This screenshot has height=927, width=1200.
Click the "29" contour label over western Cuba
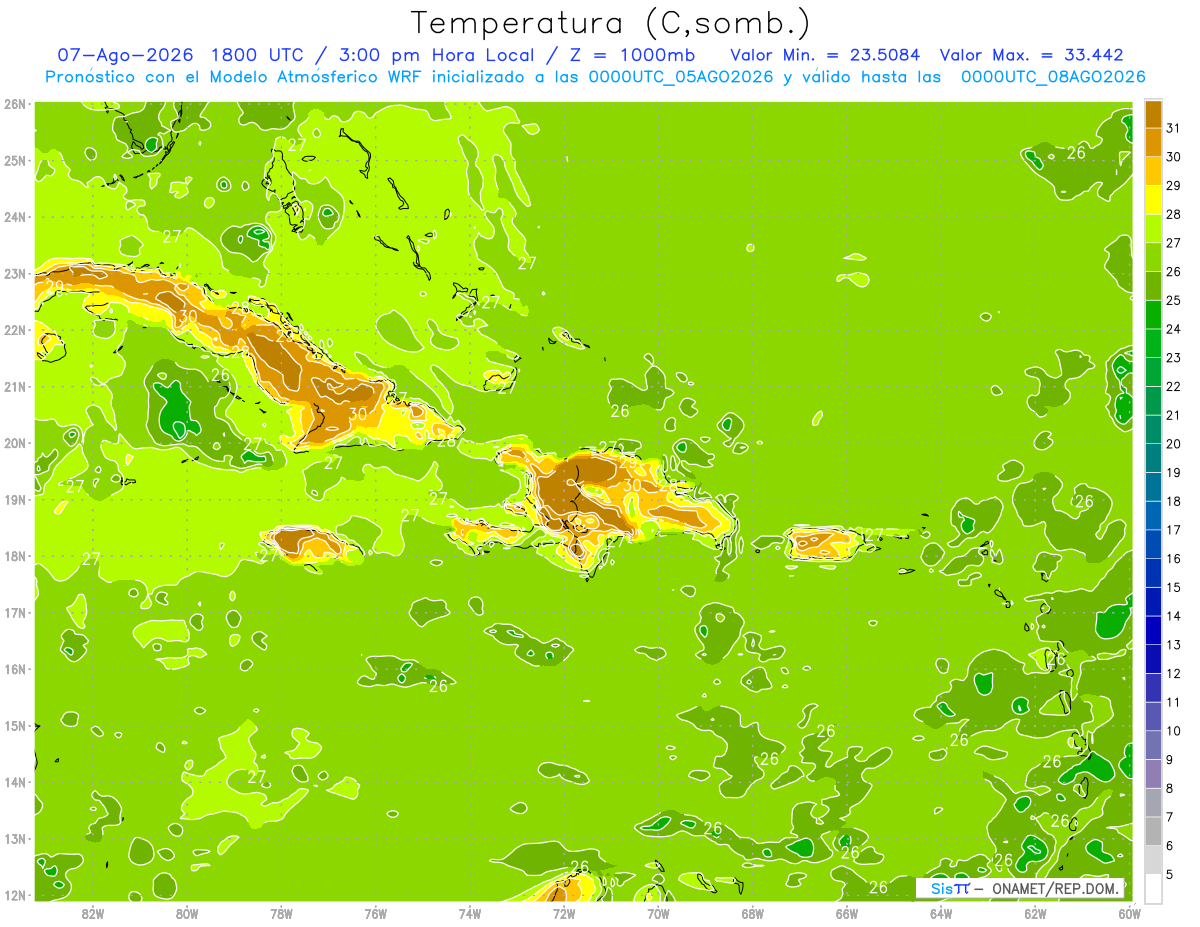(x=55, y=286)
